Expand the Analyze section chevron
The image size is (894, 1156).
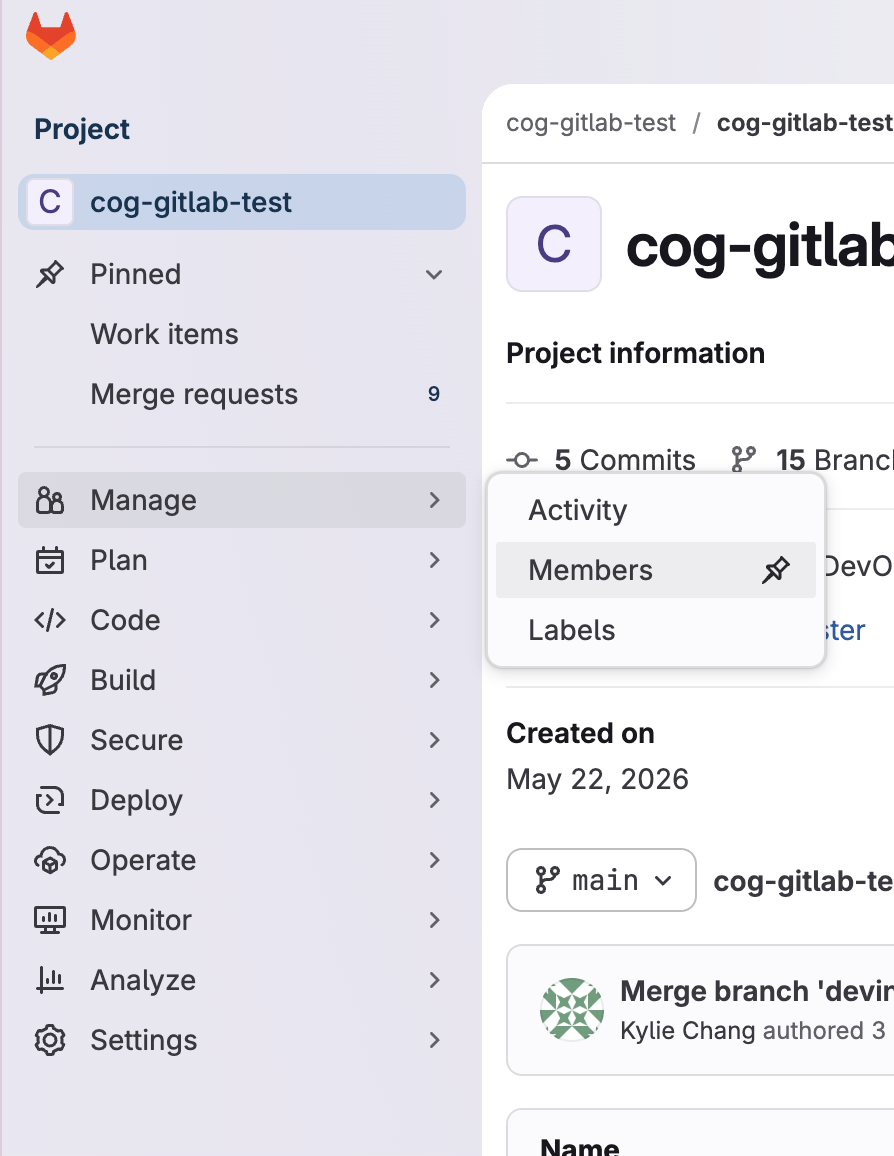click(434, 980)
